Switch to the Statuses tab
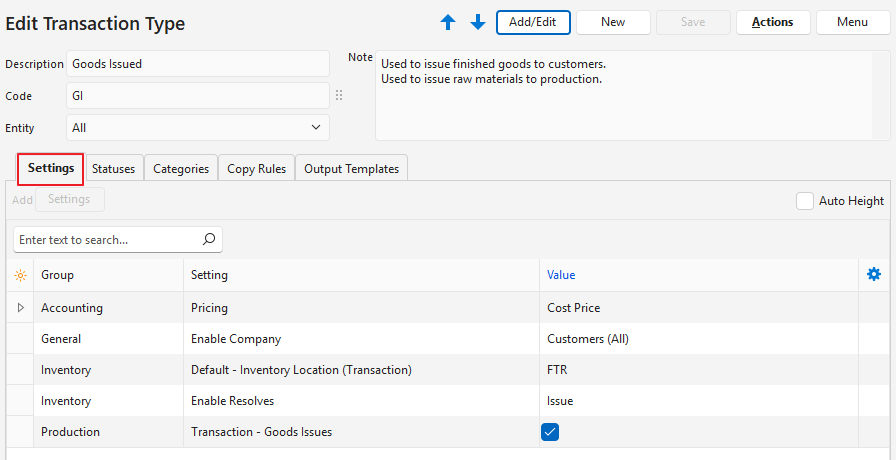896x460 pixels. pyautogui.click(x=113, y=169)
